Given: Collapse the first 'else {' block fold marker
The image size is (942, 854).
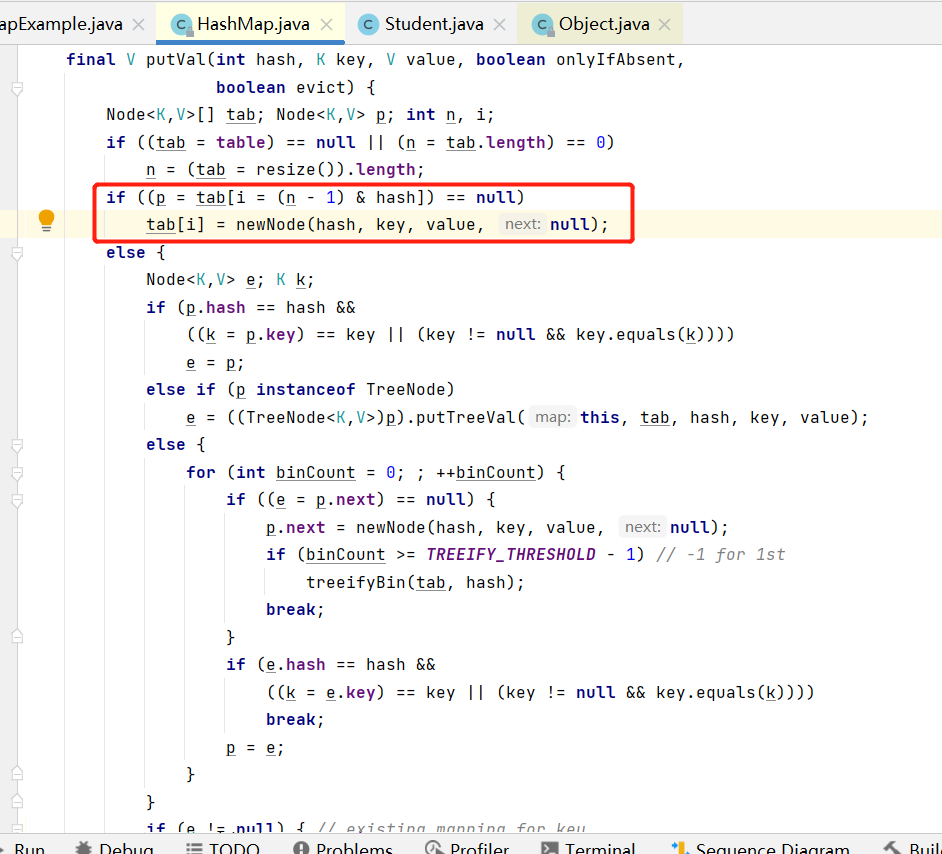Looking at the screenshot, I should [x=17, y=253].
